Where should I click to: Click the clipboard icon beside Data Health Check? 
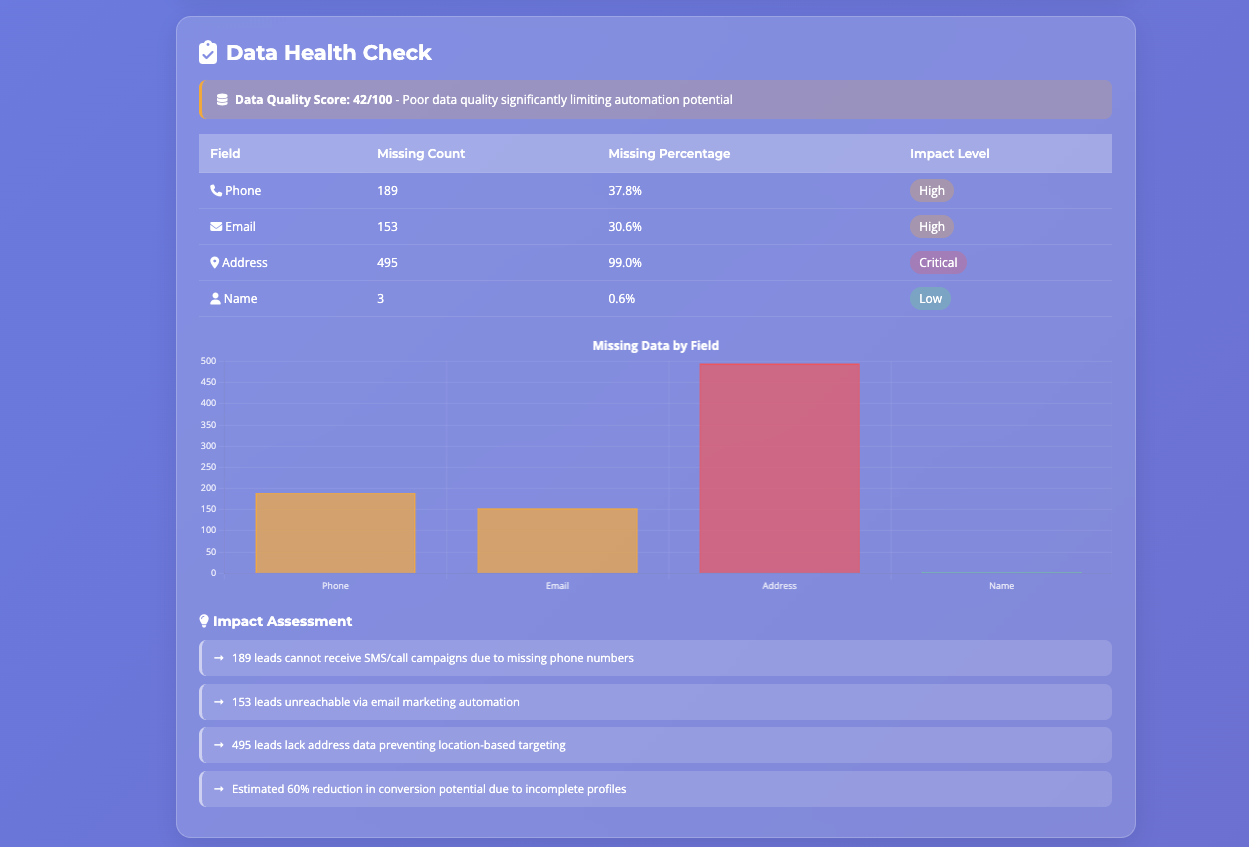(208, 52)
